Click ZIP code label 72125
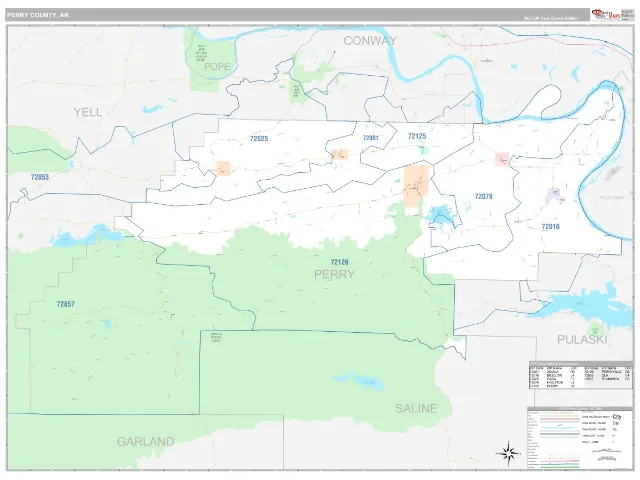640x480 pixels. pyautogui.click(x=417, y=136)
